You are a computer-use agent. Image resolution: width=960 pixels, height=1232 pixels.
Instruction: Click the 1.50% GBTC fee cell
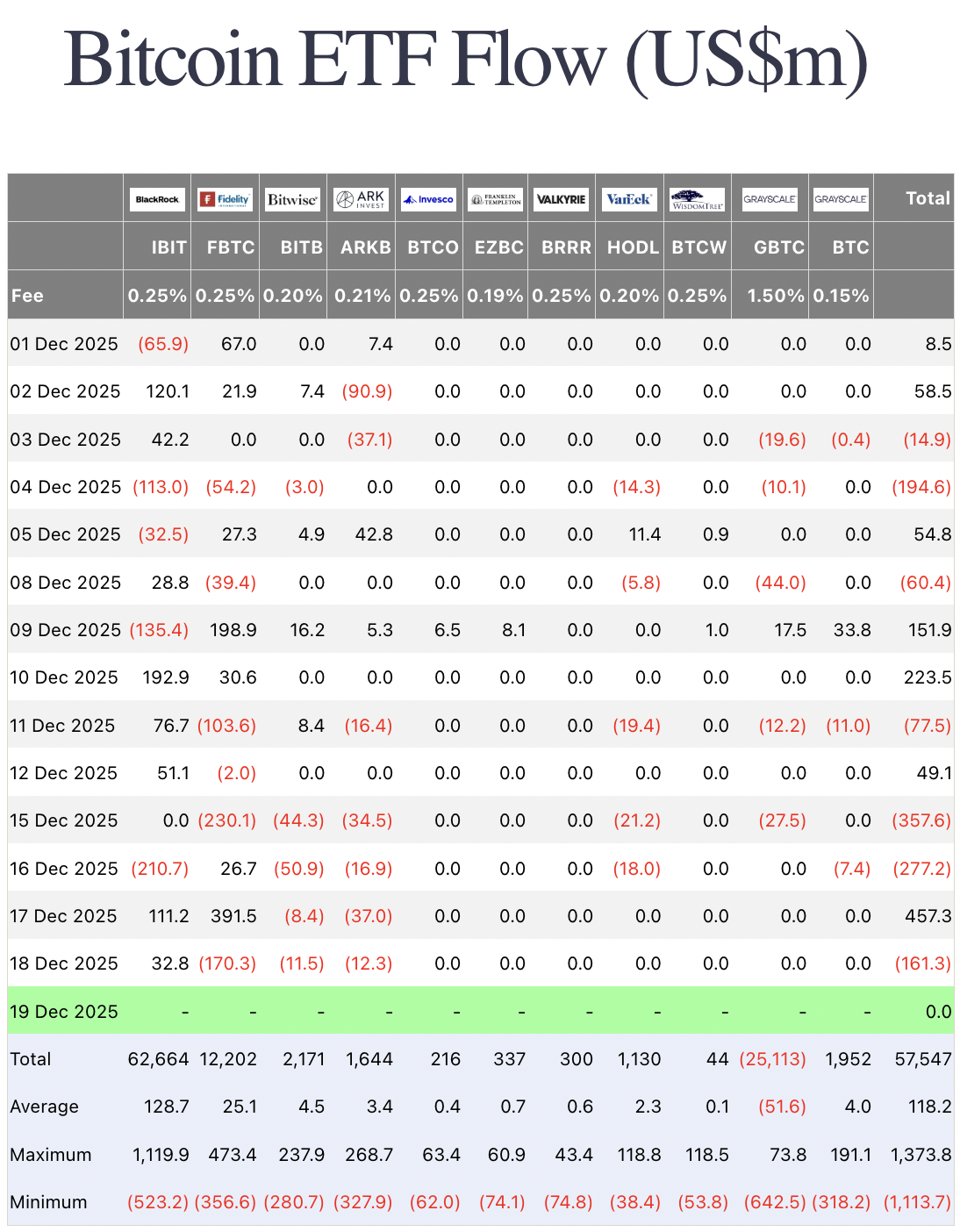coord(776,296)
